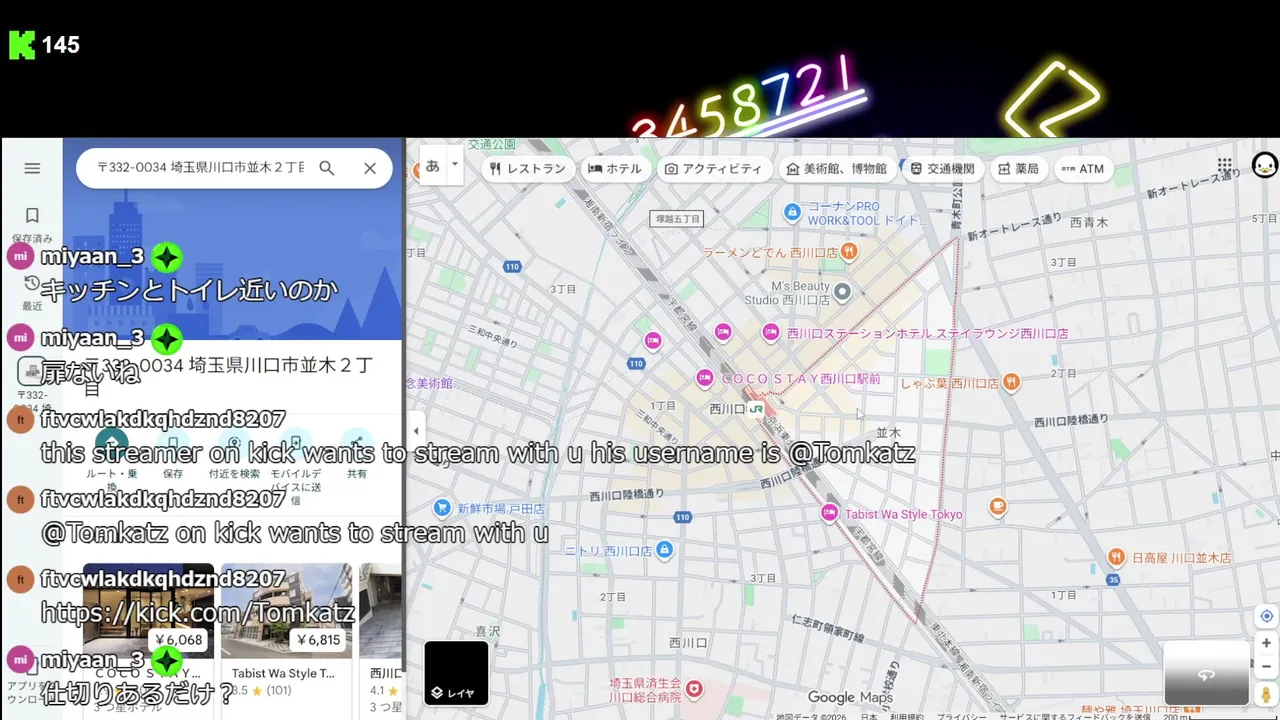Viewport: 1280px width, 720px height.
Task: Zoom out with minus button
Action: coord(1266,666)
